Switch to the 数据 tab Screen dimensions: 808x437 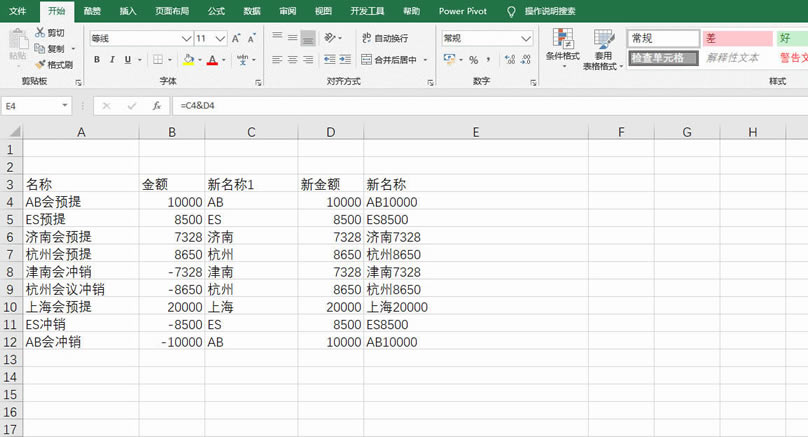[252, 11]
